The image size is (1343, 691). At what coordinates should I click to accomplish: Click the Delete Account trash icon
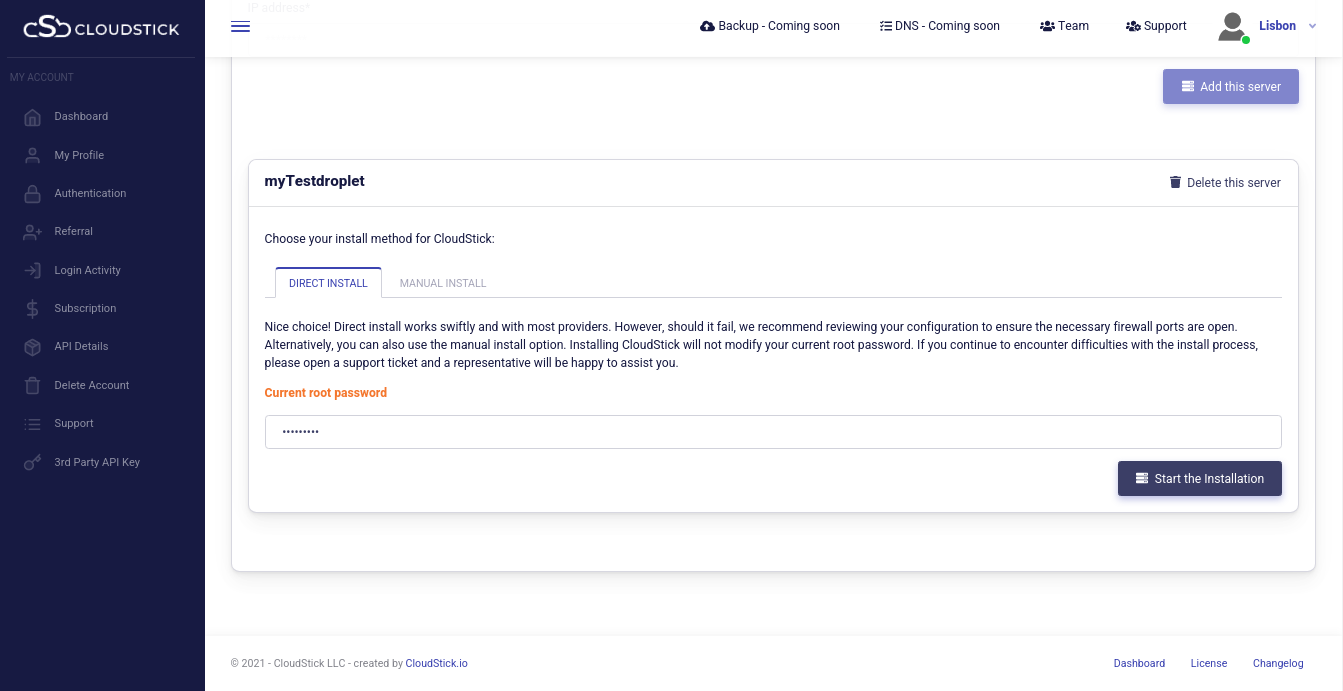coord(33,385)
